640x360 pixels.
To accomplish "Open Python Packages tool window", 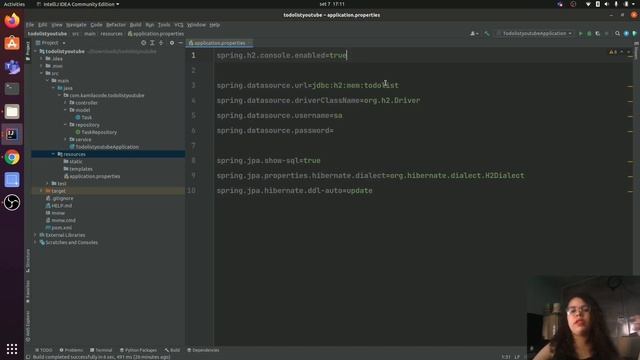I will point(138,350).
